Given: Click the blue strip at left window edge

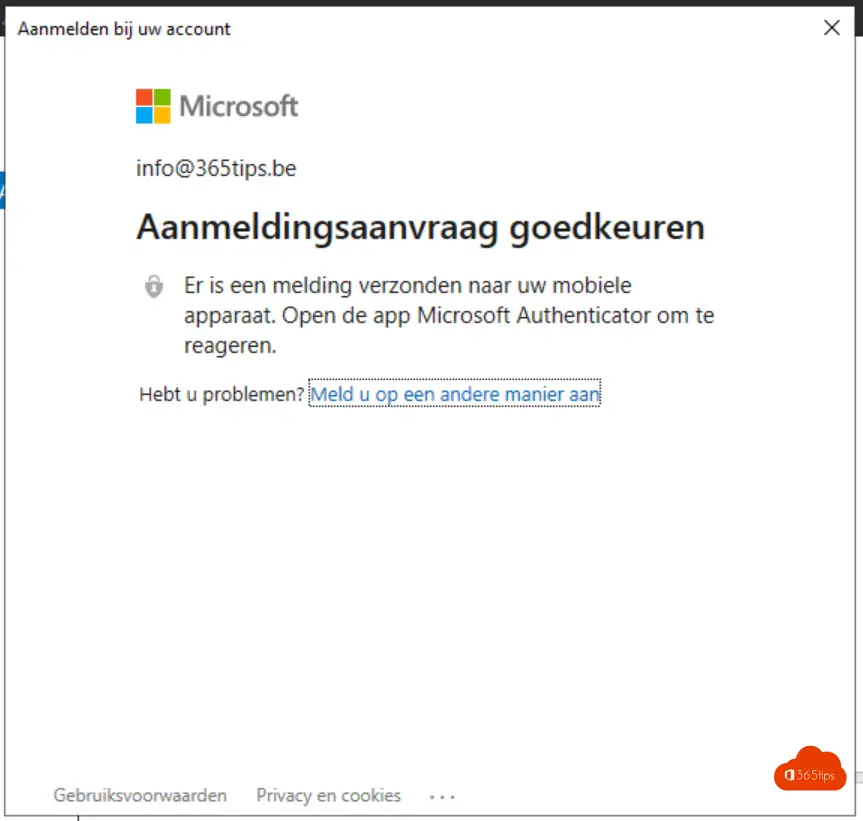Looking at the screenshot, I should click(x=2, y=190).
